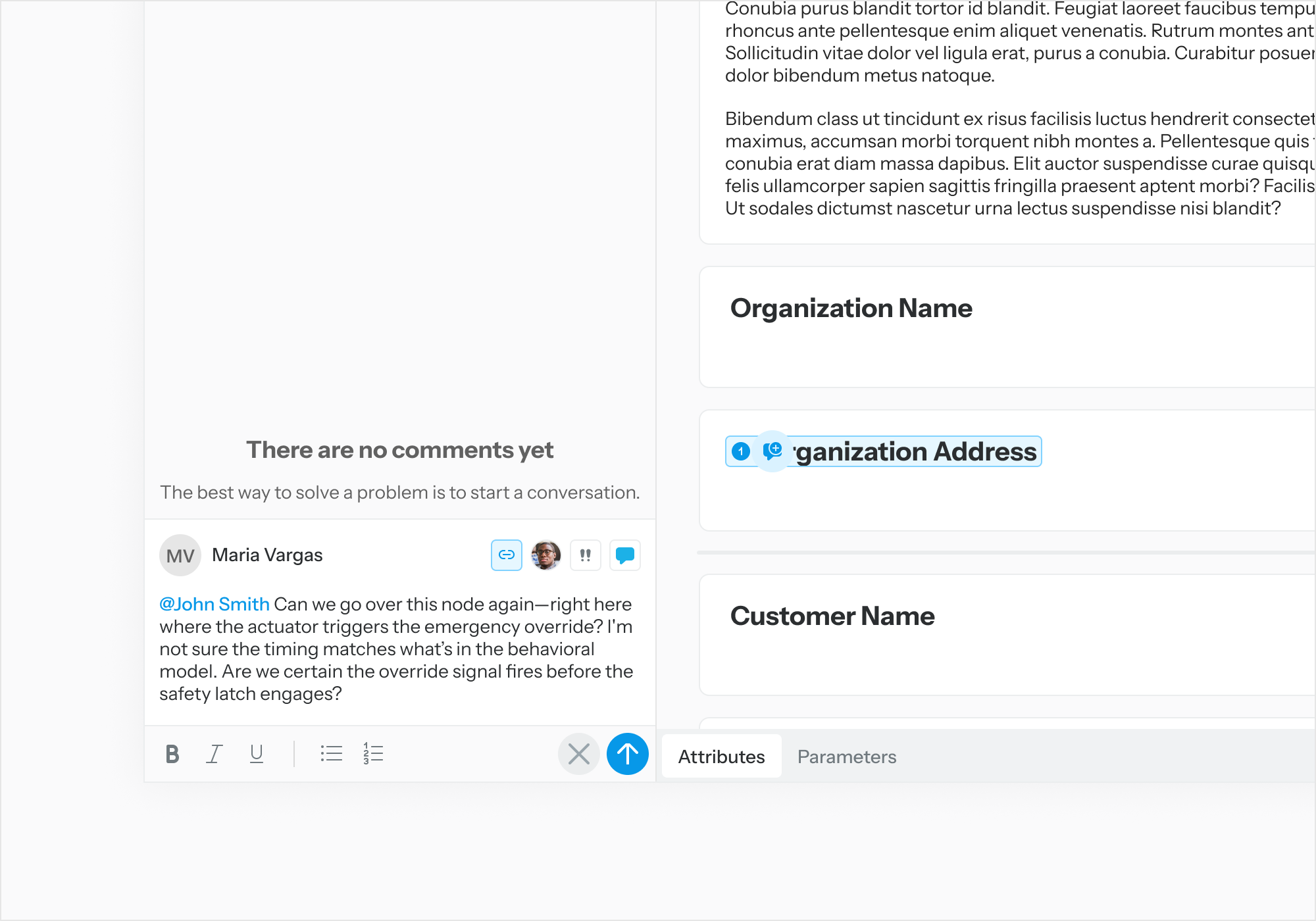Set priority with double exclamation icon
Image resolution: width=1316 pixels, height=921 pixels.
pos(585,555)
